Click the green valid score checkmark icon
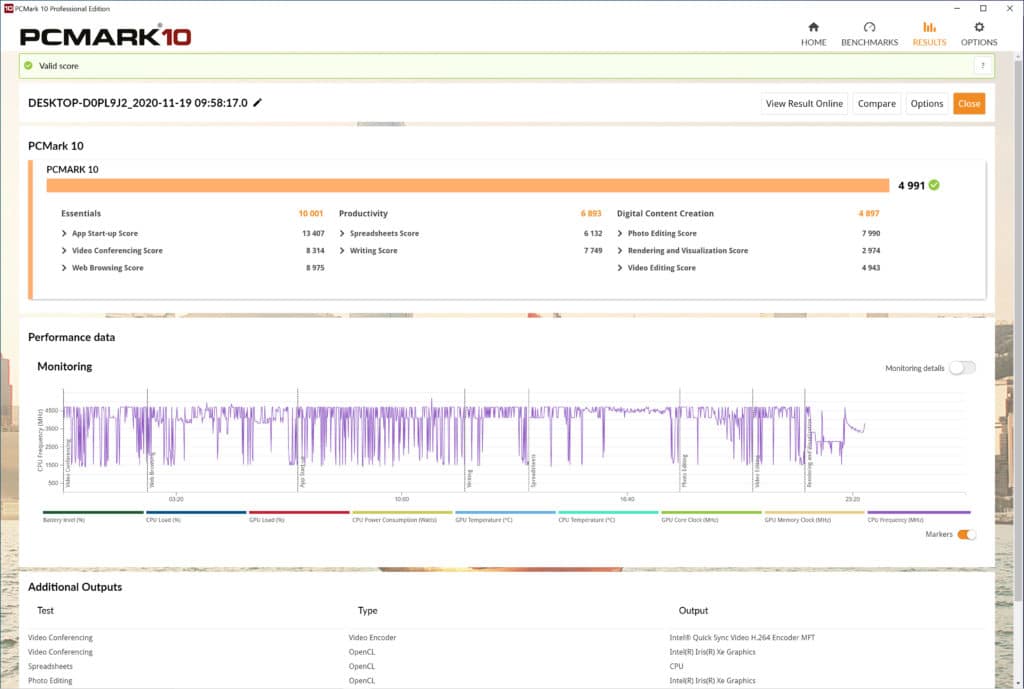The height and width of the screenshot is (689, 1024). [x=28, y=65]
